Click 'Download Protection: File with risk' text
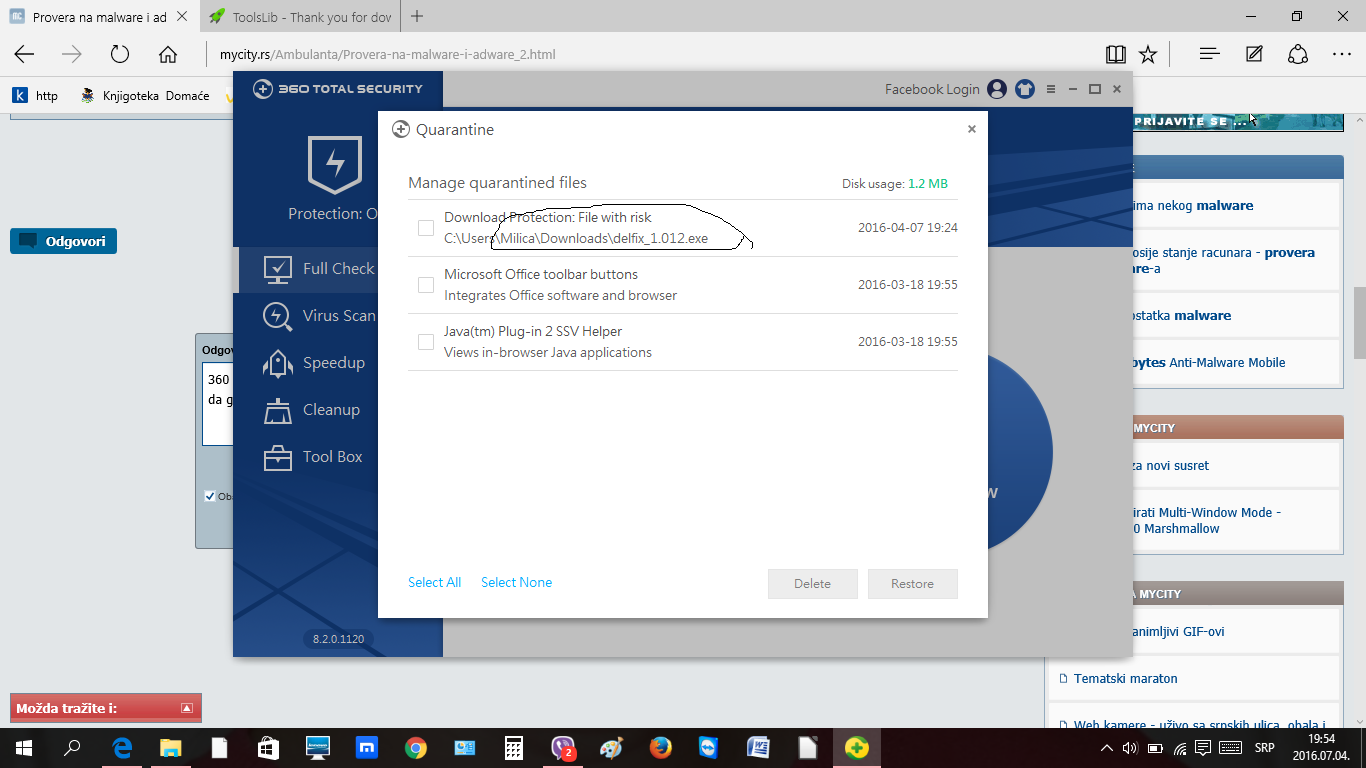This screenshot has width=1366, height=768. (548, 217)
